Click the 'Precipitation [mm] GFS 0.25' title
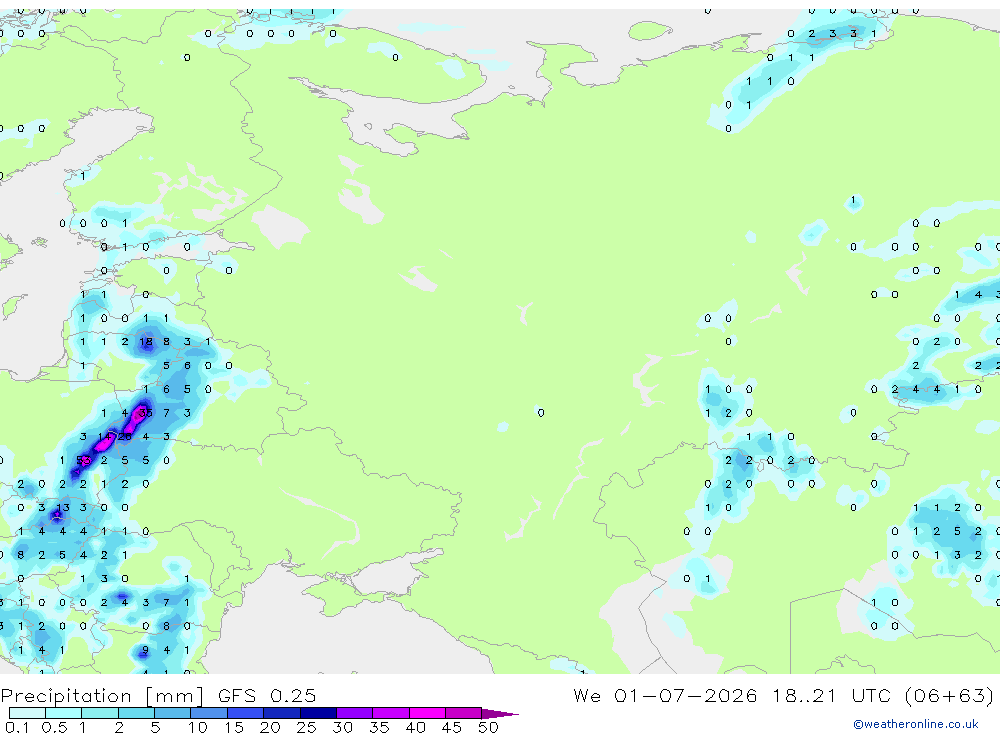Image resolution: width=1000 pixels, height=733 pixels. tap(158, 695)
